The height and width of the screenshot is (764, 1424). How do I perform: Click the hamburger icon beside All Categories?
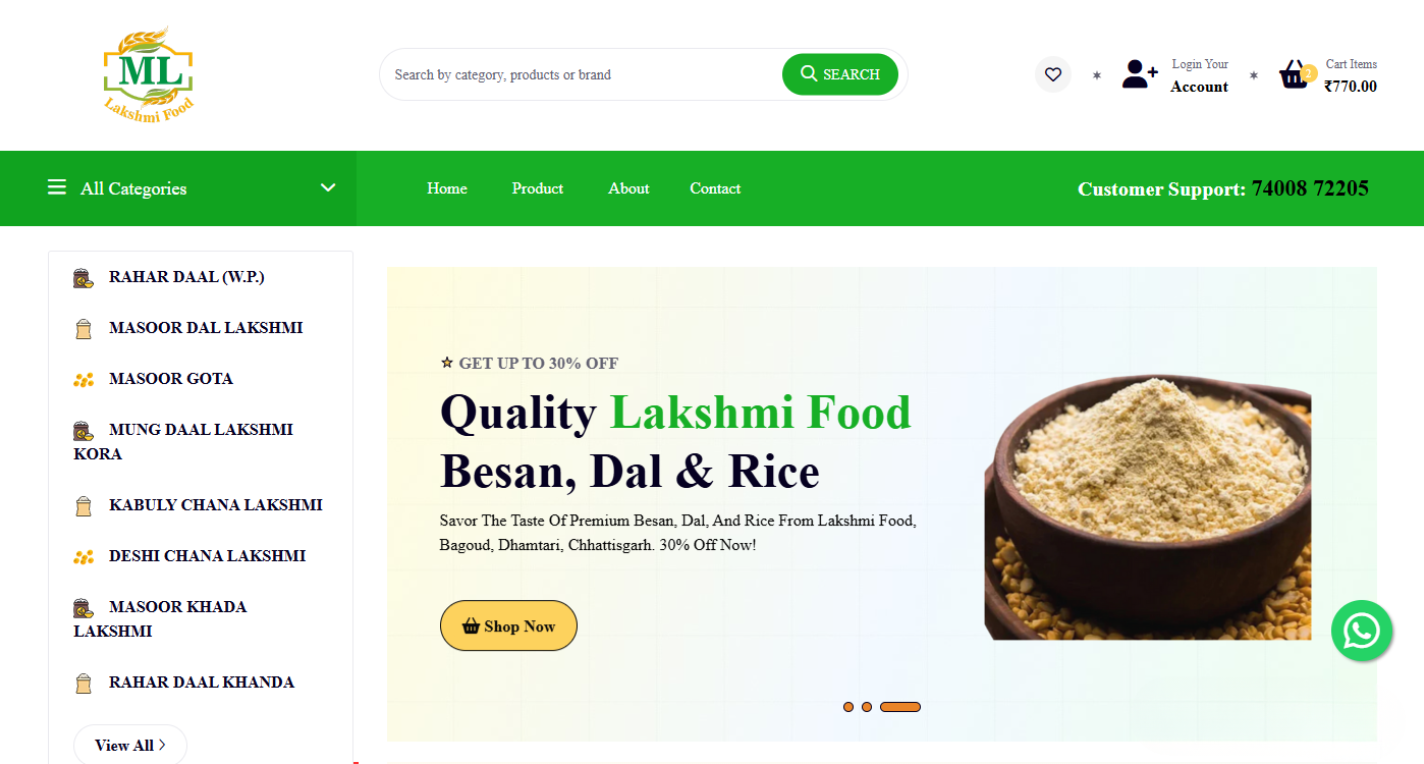click(x=57, y=187)
